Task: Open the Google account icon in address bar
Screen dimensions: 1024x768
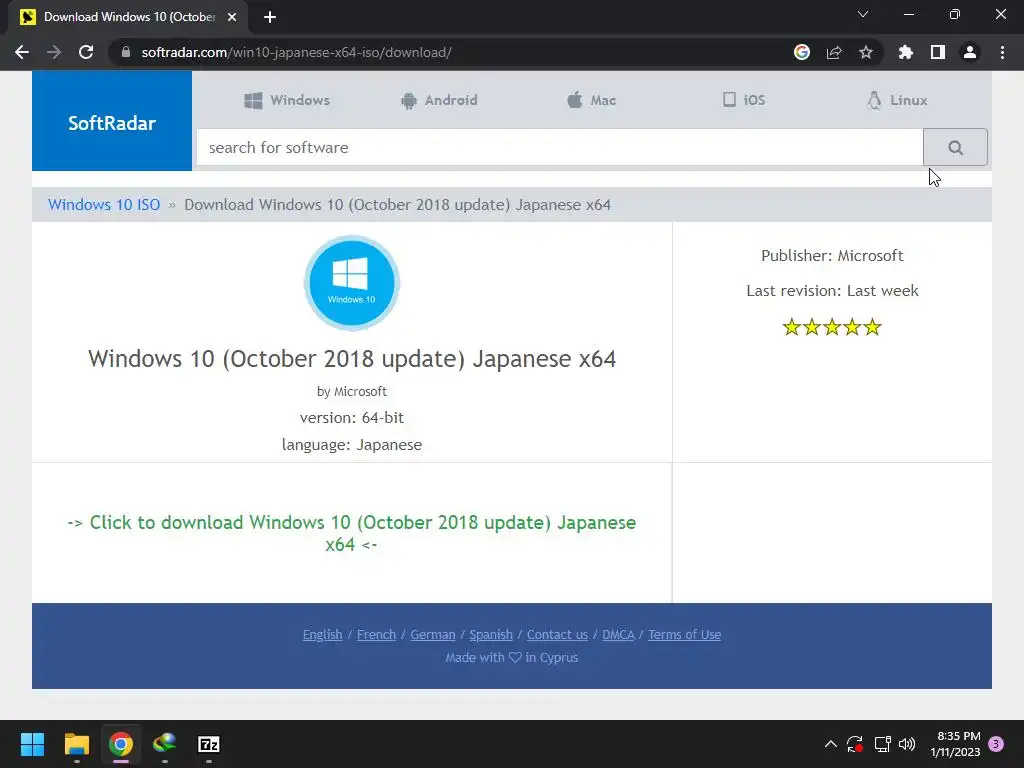Action: tap(802, 52)
